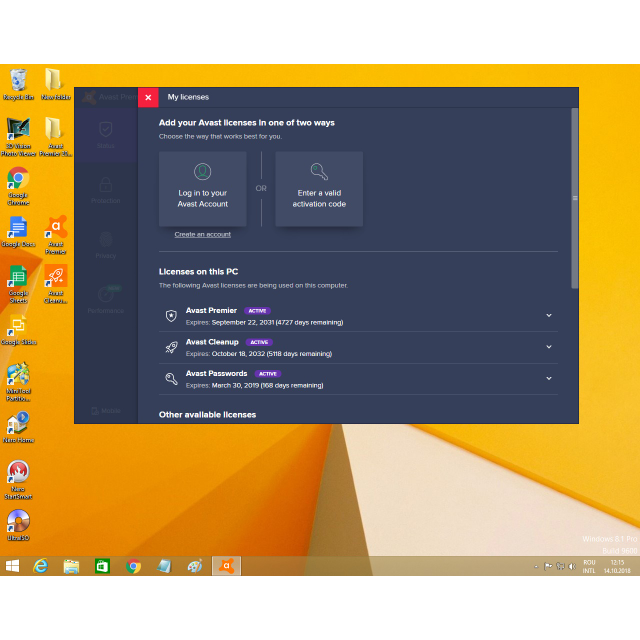
Task: Select the Nero Home desktop shortcut
Action: click(x=18, y=428)
